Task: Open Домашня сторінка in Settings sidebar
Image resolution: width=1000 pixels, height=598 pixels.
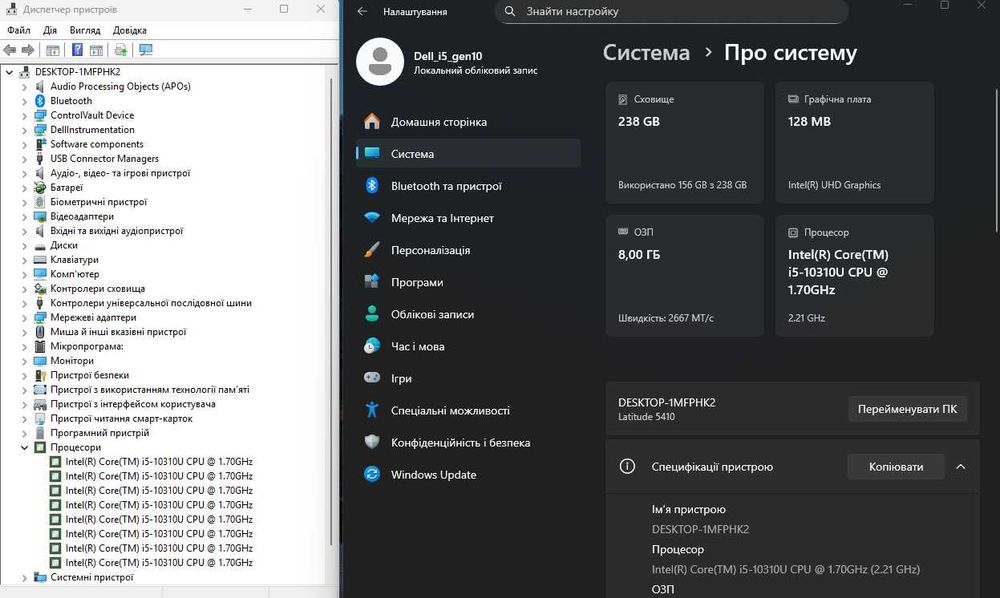Action: tap(468, 122)
